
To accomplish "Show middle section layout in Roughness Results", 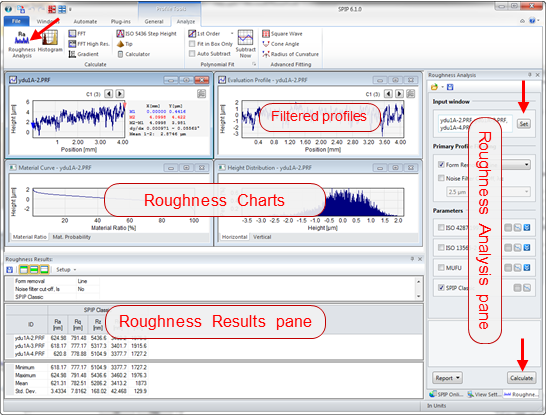I will (x=34, y=270).
